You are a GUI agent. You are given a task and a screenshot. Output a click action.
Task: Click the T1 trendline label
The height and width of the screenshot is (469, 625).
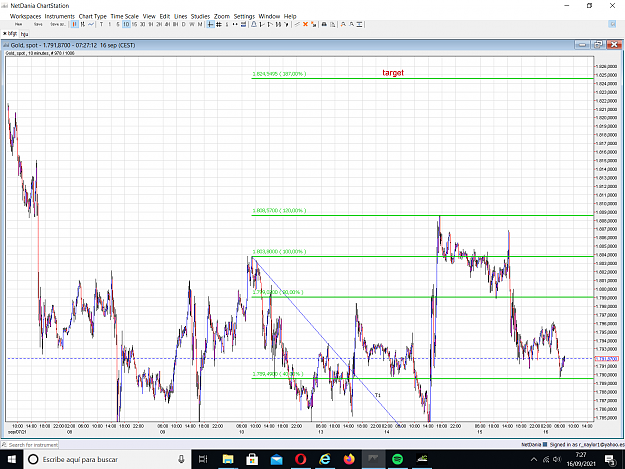[x=377, y=395]
